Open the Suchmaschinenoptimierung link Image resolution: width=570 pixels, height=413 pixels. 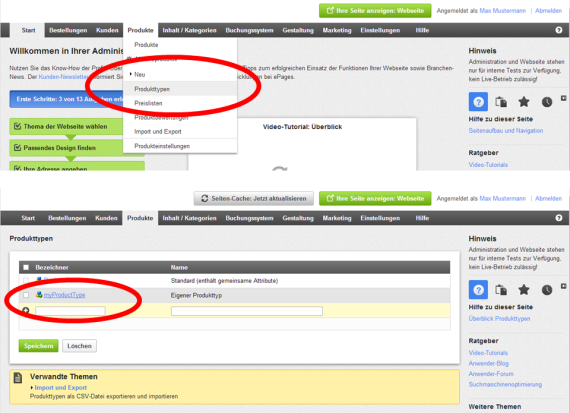(x=505, y=384)
